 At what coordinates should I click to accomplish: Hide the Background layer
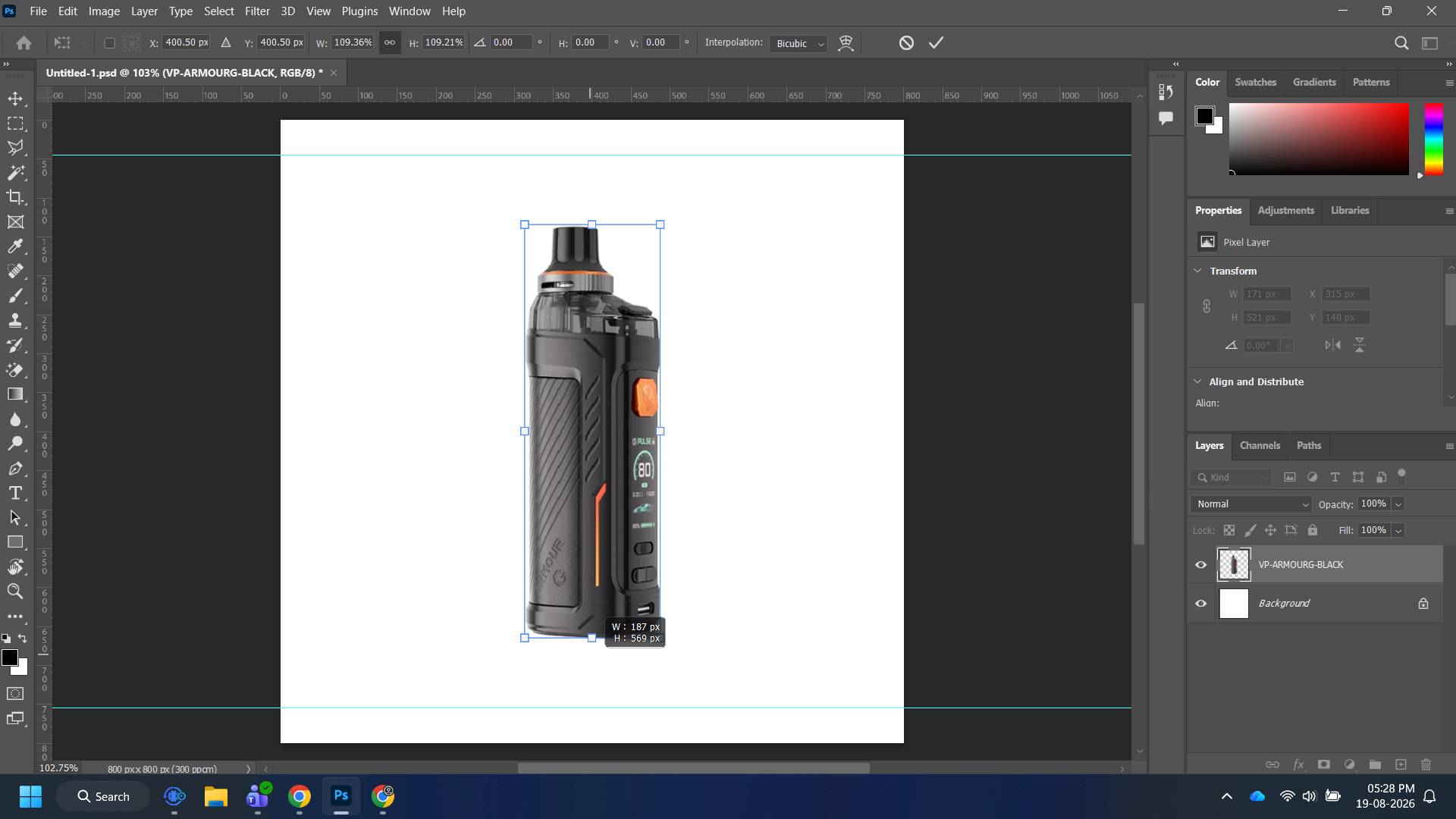(1200, 604)
